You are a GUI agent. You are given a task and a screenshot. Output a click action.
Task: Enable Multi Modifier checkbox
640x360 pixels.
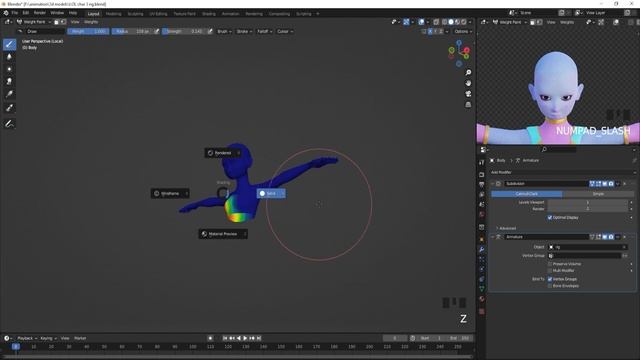[x=550, y=271]
